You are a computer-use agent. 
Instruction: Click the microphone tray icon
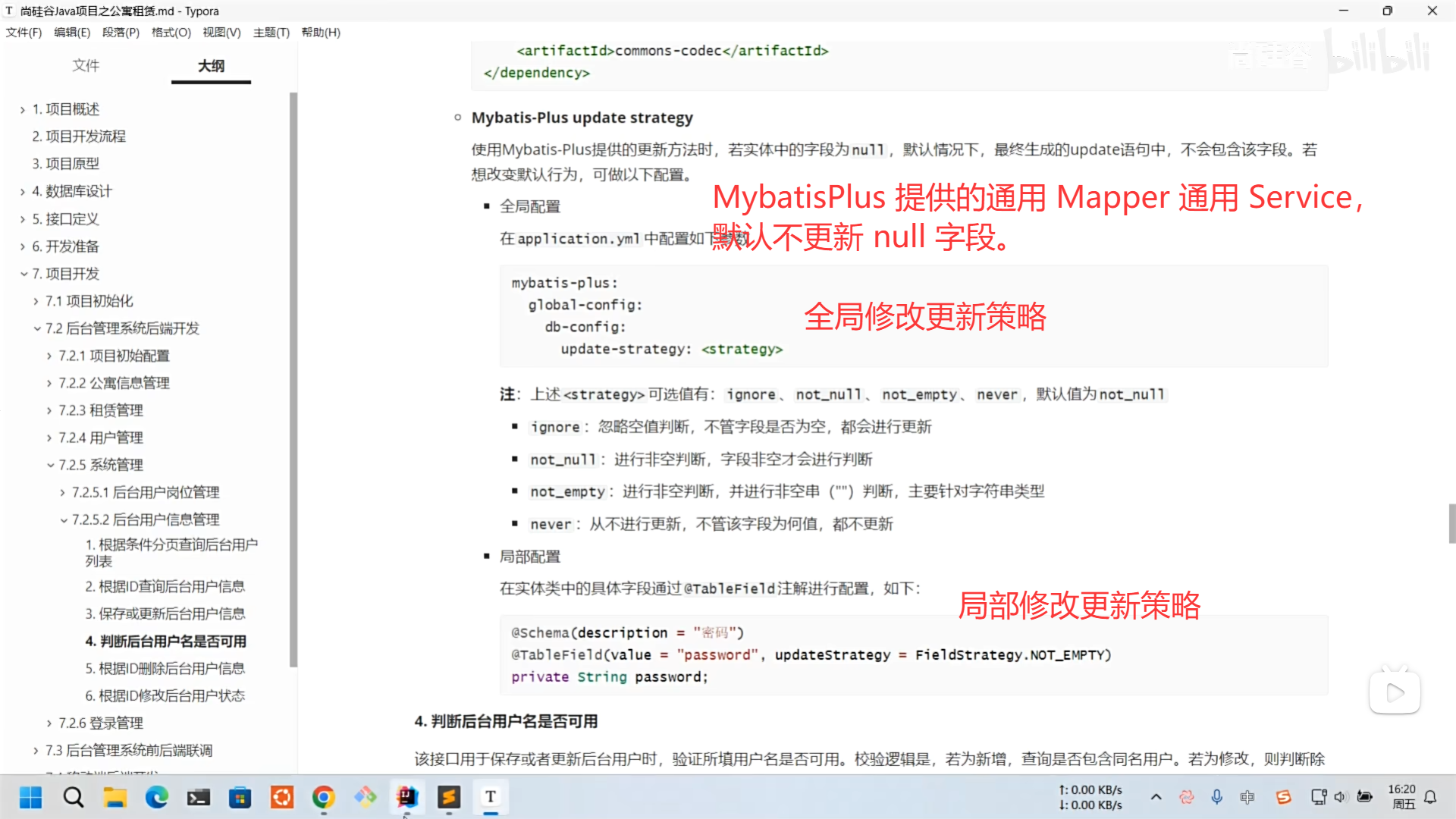1216,797
